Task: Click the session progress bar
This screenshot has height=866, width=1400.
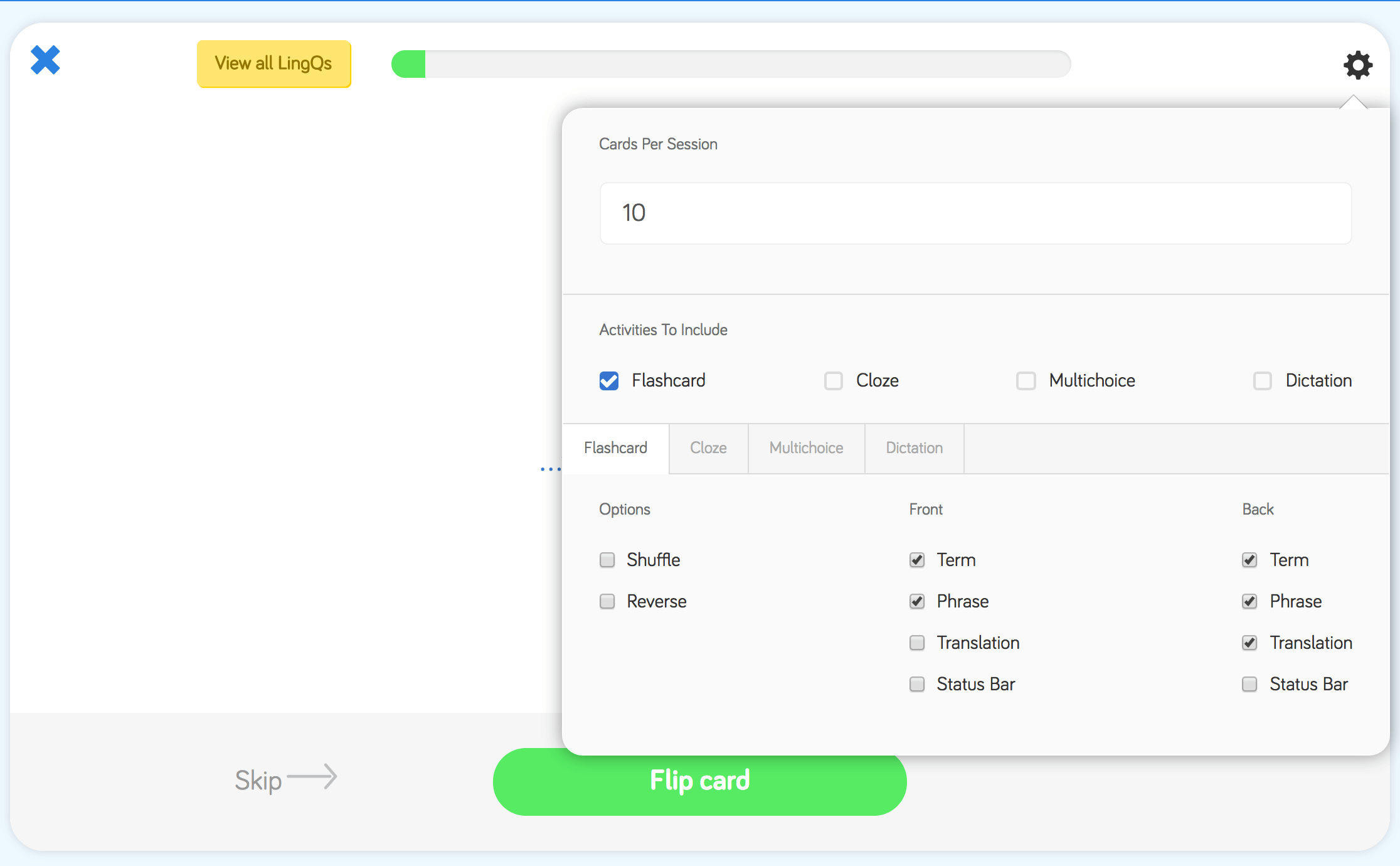Action: coord(731,64)
